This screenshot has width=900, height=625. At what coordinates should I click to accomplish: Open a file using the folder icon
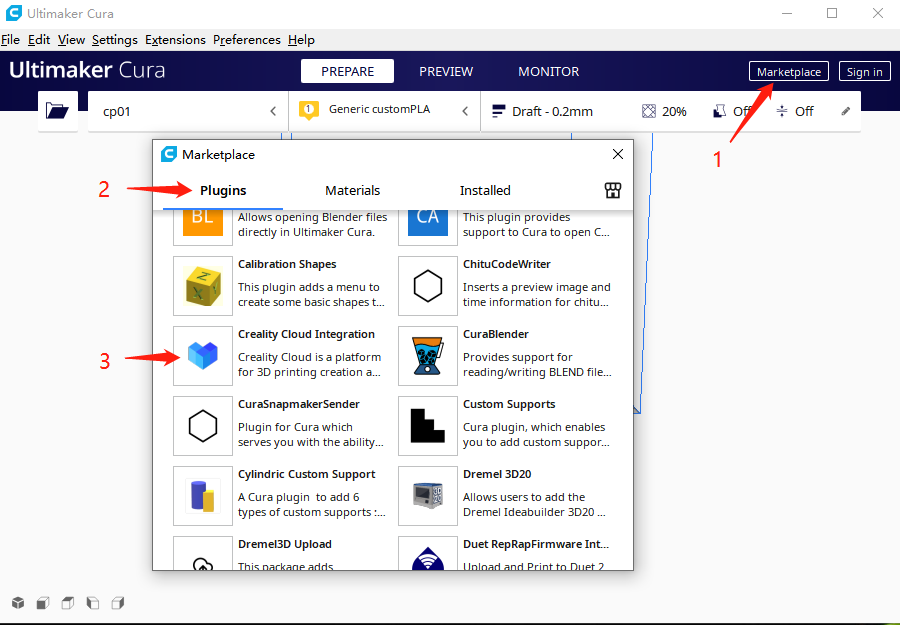coord(57,111)
